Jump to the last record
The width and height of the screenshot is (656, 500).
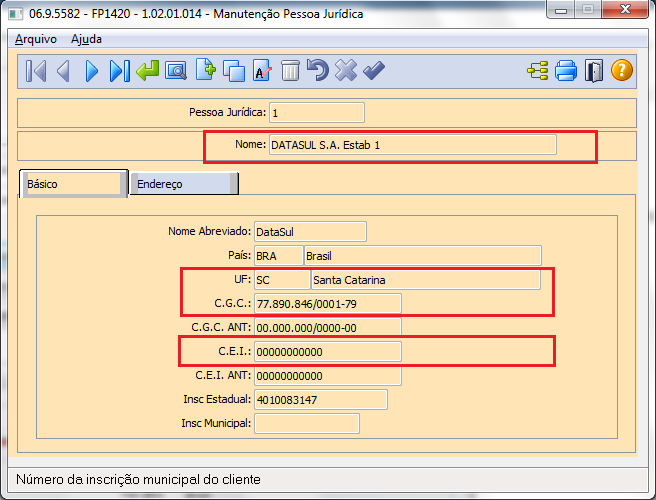click(x=120, y=71)
